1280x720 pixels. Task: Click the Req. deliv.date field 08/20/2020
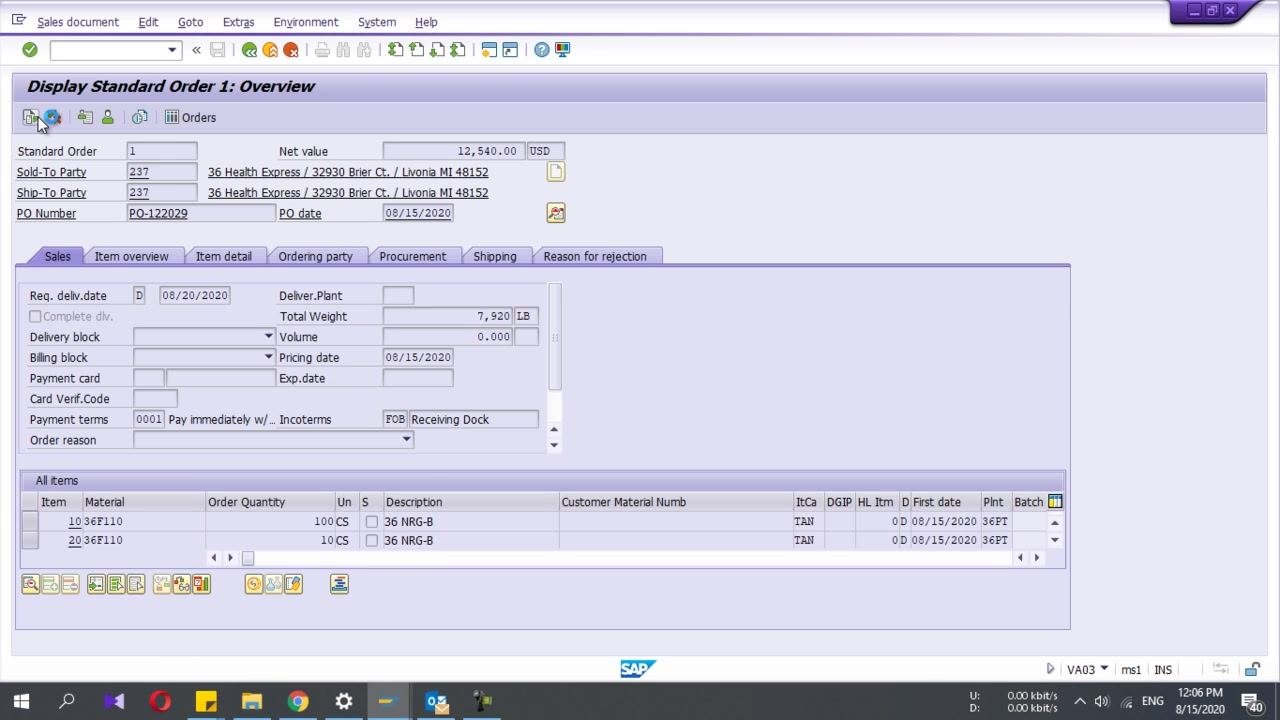click(x=195, y=296)
